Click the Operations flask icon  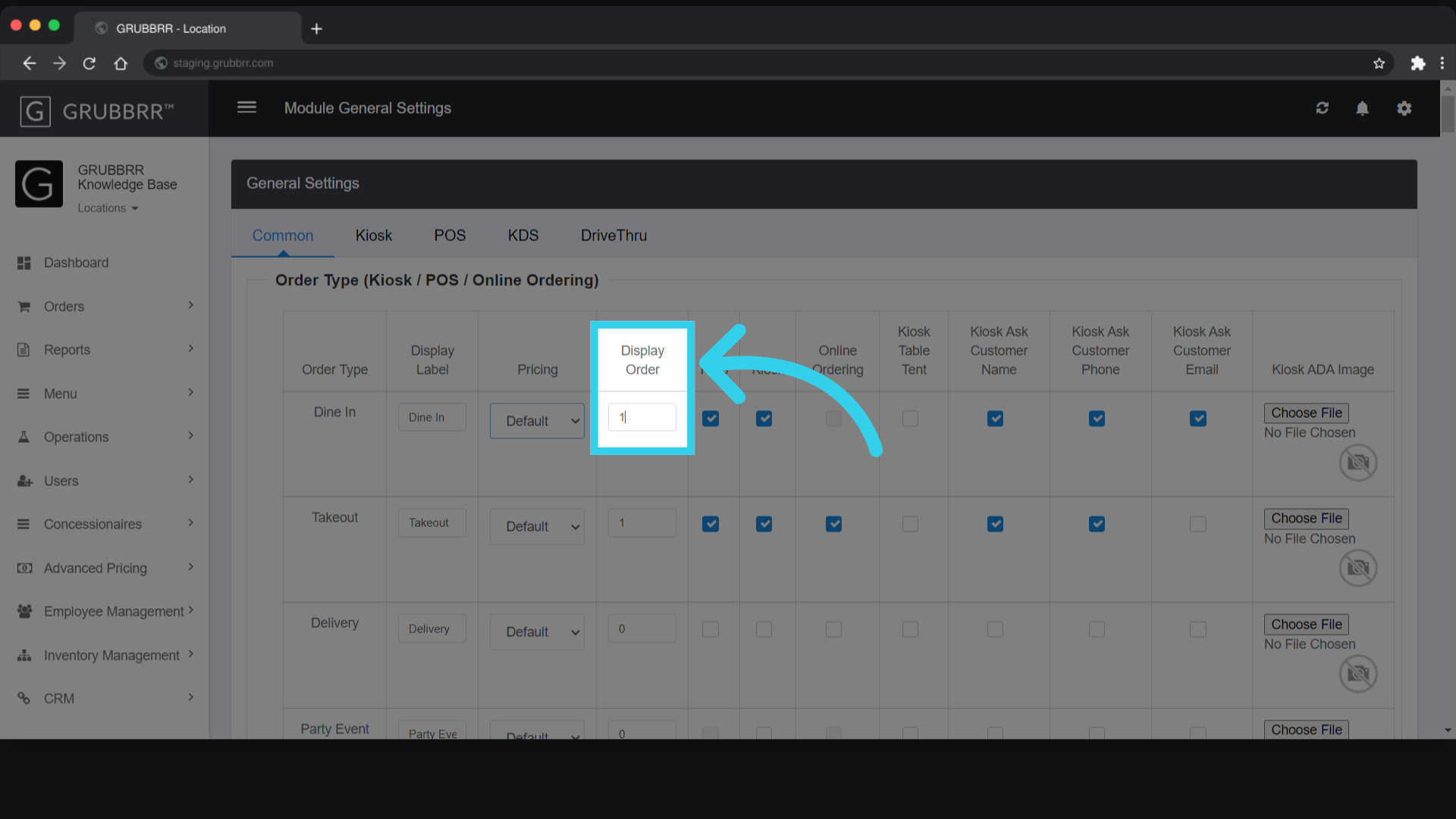24,437
